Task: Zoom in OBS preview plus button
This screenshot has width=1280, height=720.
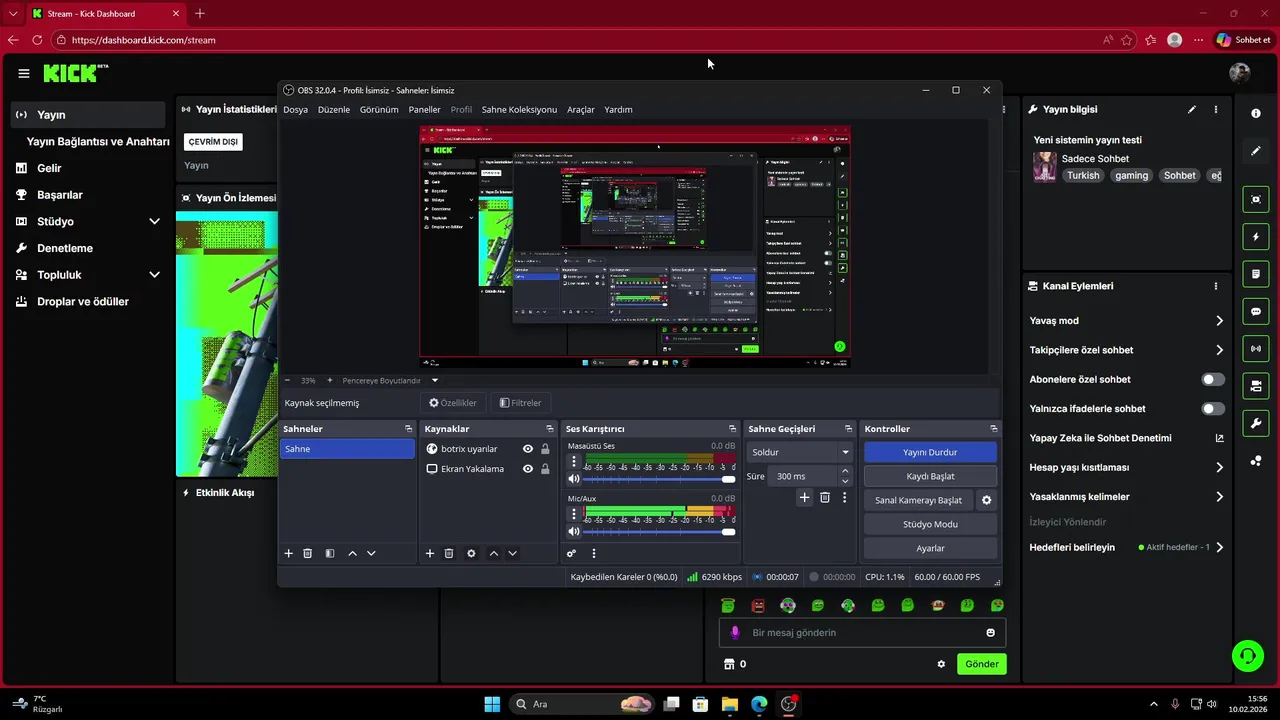Action: pos(330,380)
